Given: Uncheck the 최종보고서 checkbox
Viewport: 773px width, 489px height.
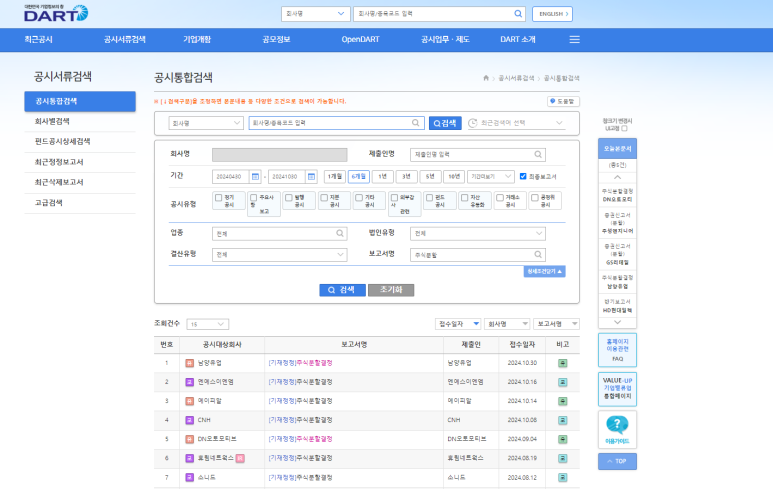Looking at the screenshot, I should 523,176.
